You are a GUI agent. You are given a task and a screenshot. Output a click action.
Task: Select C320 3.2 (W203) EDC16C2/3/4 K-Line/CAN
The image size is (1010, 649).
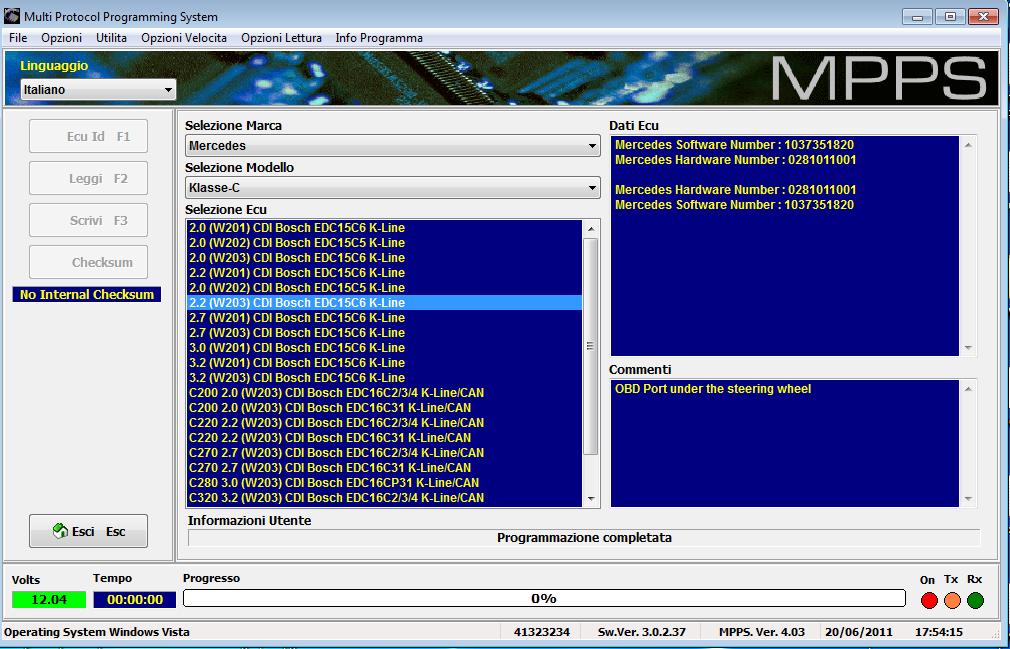click(x=385, y=498)
